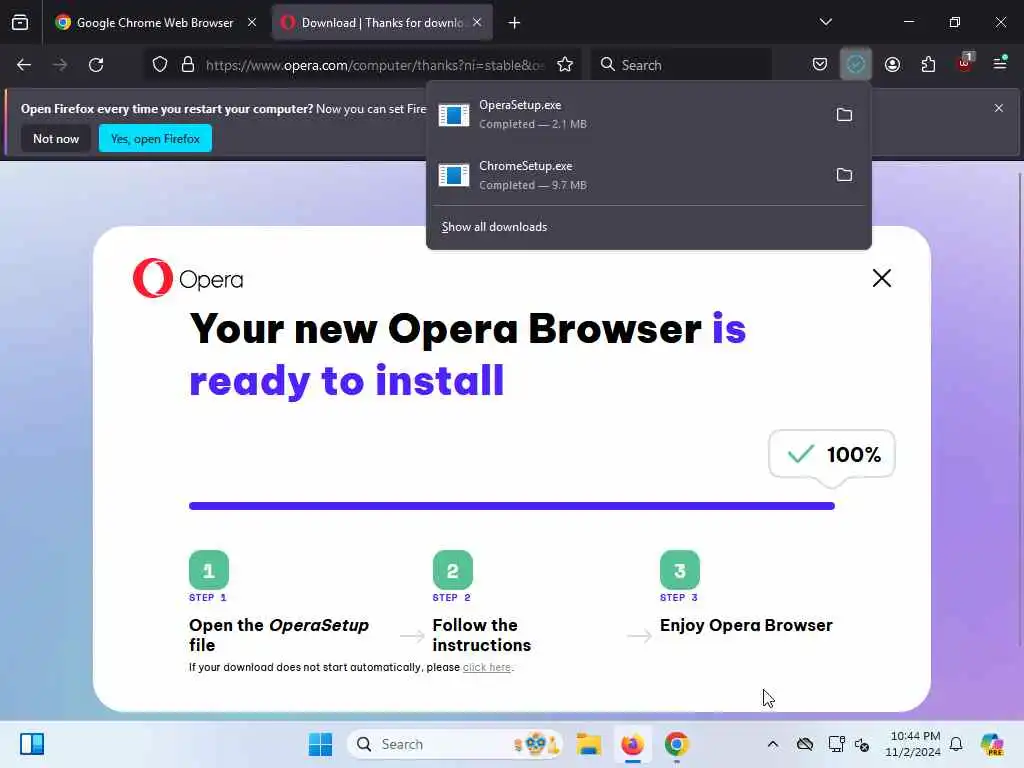This screenshot has height=768, width=1024.
Task: Click Open the OperaSetup file text
Action: coord(279,635)
